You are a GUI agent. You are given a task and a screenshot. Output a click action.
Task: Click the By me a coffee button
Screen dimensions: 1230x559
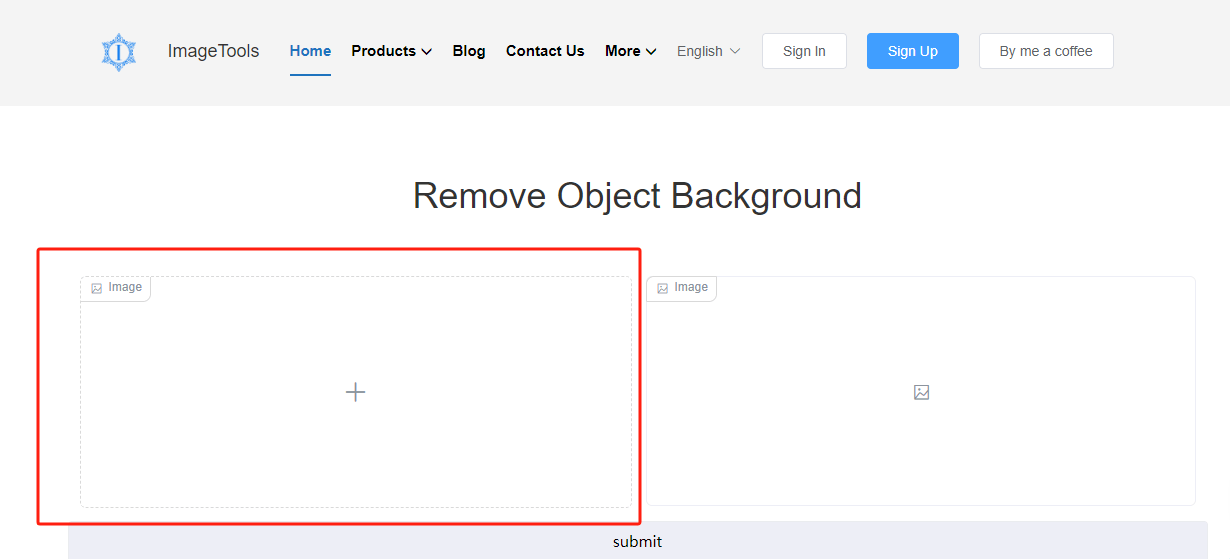1046,51
